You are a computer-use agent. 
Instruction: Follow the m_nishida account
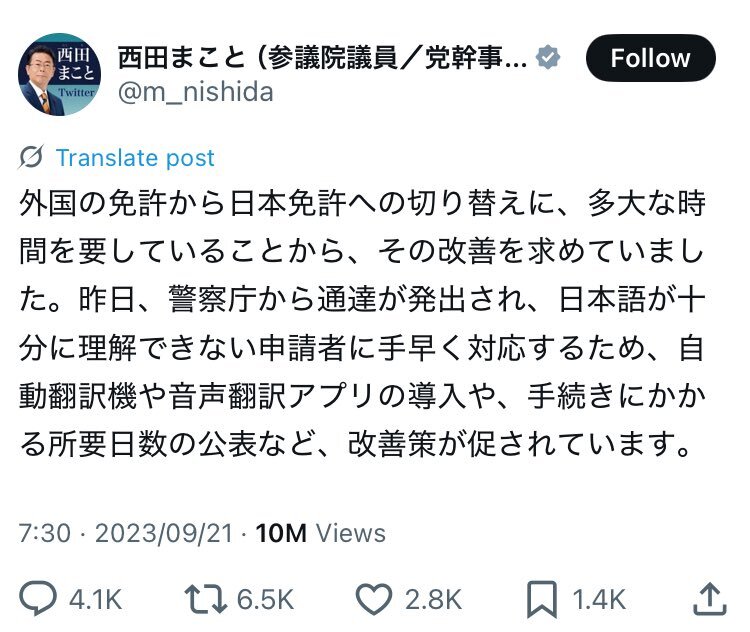(650, 58)
